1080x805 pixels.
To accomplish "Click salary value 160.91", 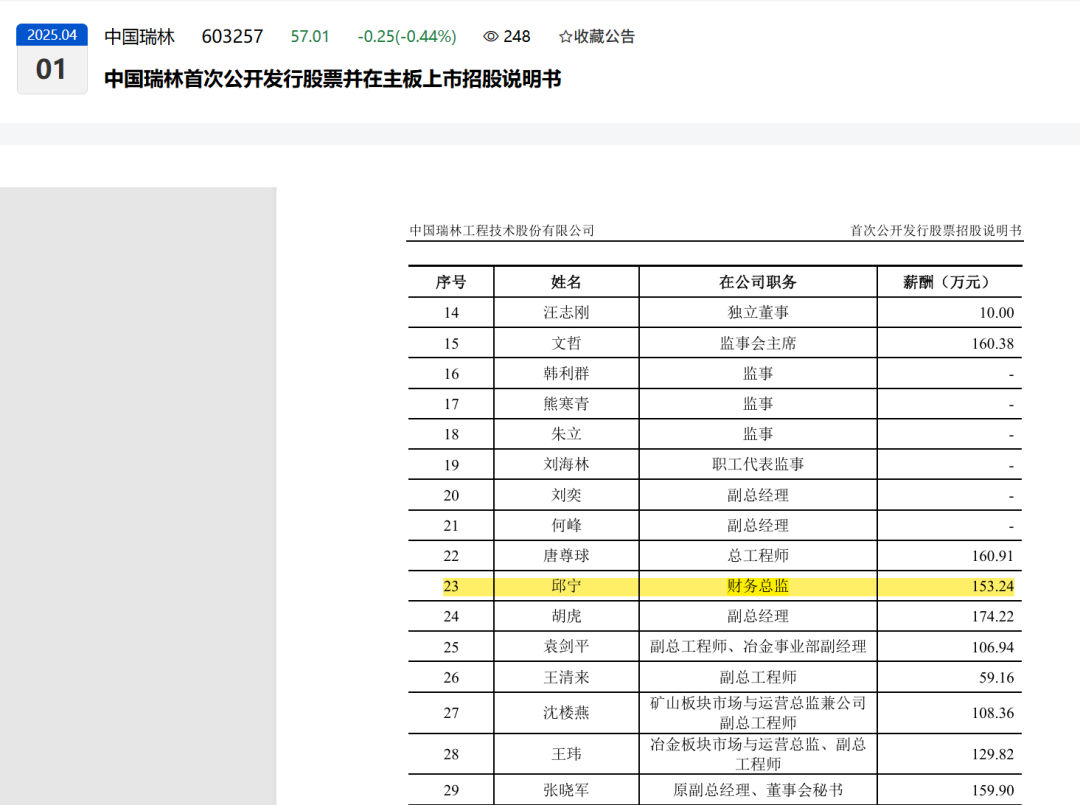I will [993, 556].
